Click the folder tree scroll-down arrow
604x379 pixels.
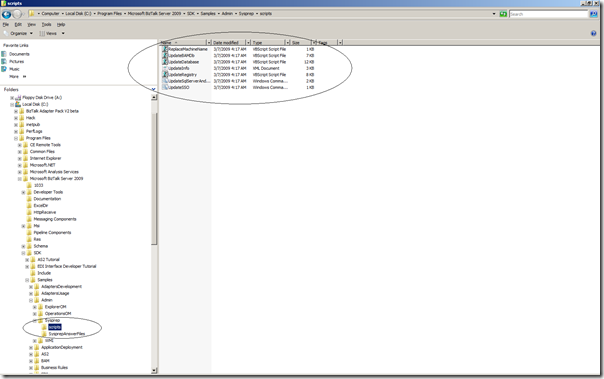pyautogui.click(x=154, y=371)
